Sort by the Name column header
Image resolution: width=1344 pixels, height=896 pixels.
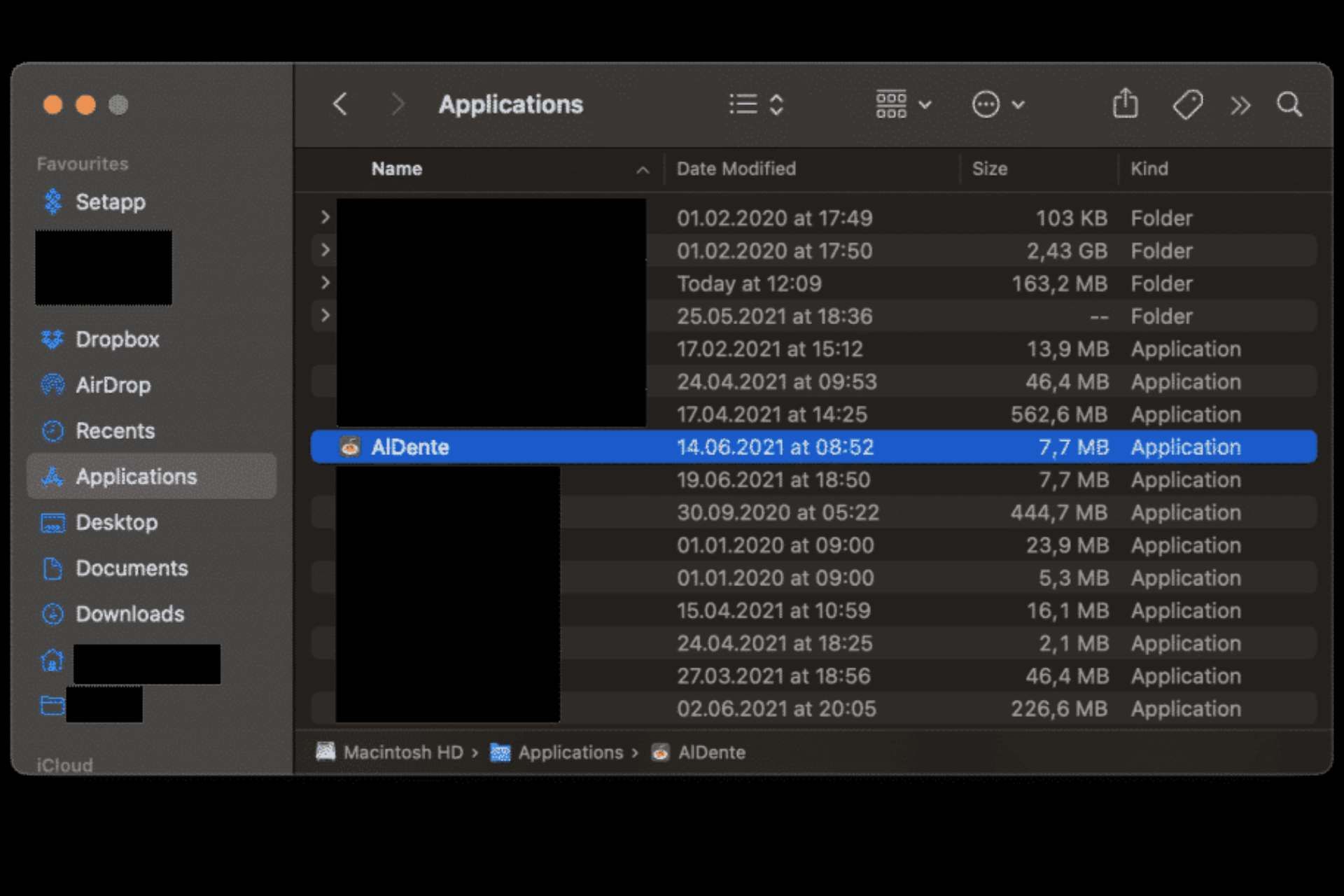point(397,169)
